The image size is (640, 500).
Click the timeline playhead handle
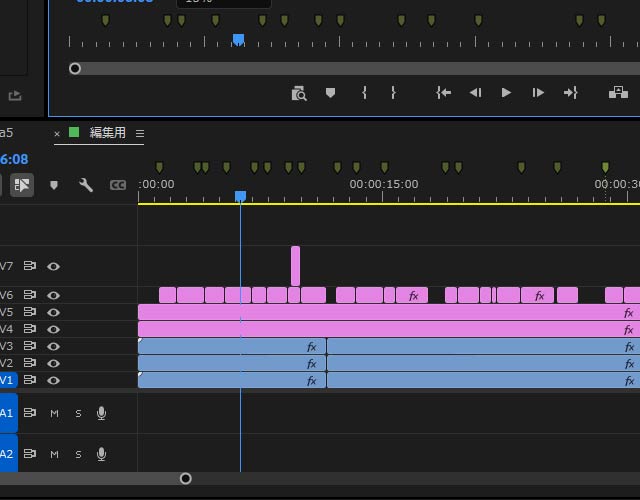click(x=240, y=196)
